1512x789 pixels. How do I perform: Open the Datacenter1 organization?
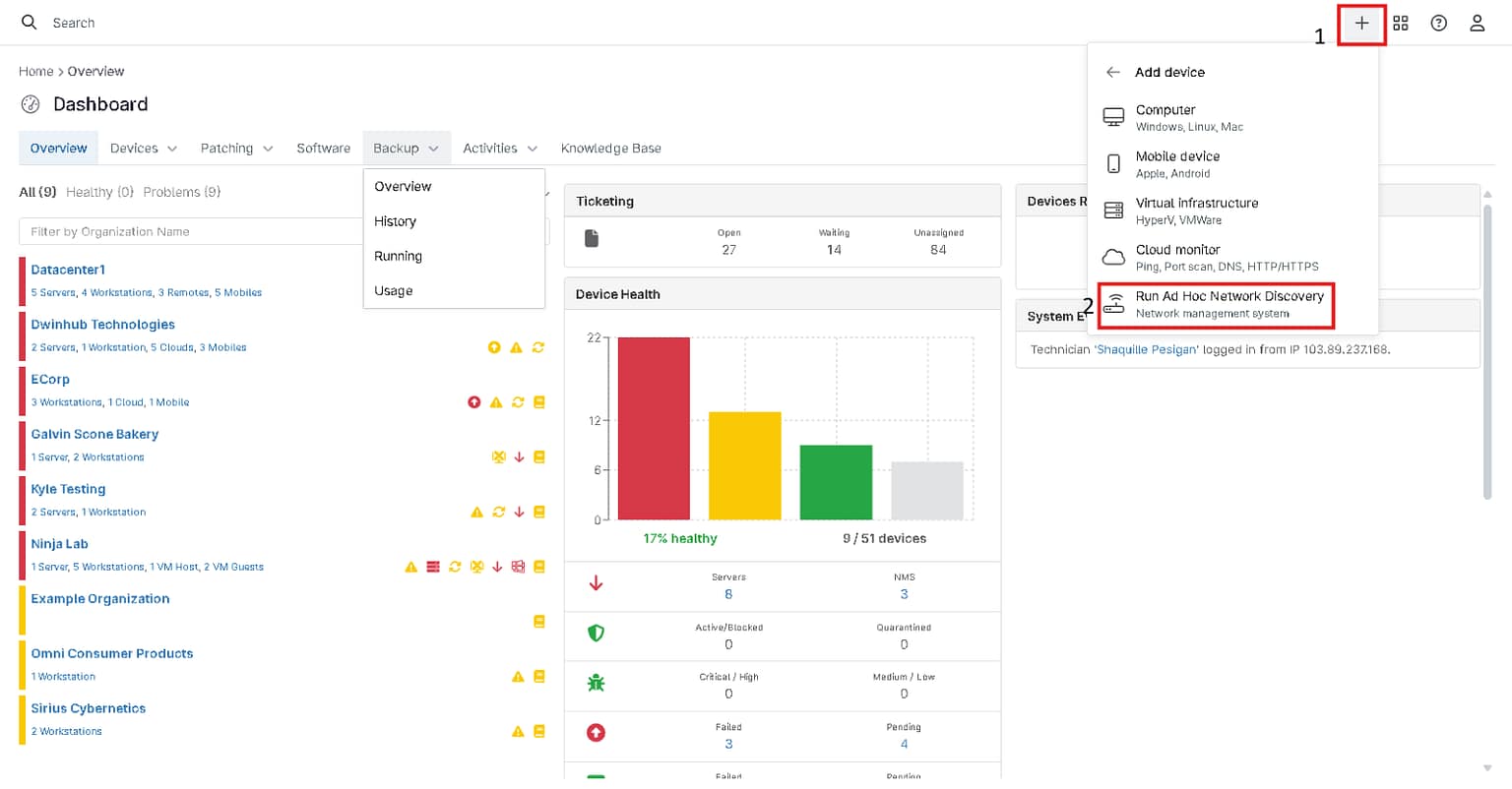[x=67, y=269]
